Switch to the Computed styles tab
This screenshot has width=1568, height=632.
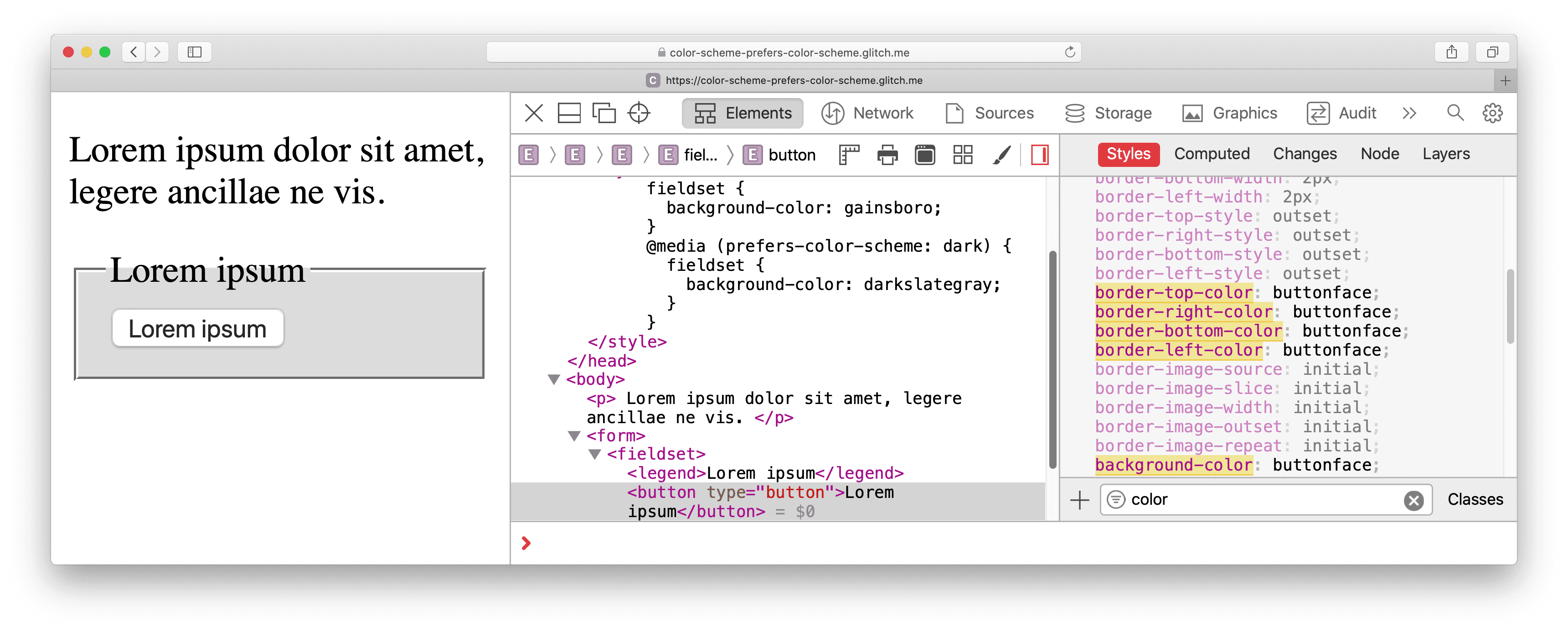point(1210,154)
